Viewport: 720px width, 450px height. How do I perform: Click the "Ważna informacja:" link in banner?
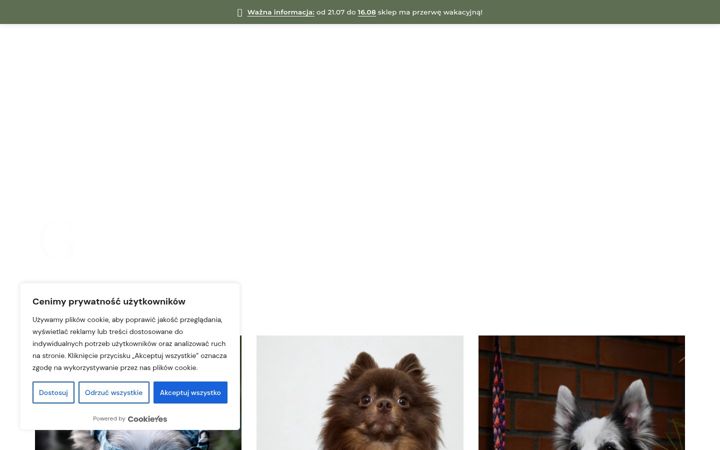point(281,12)
